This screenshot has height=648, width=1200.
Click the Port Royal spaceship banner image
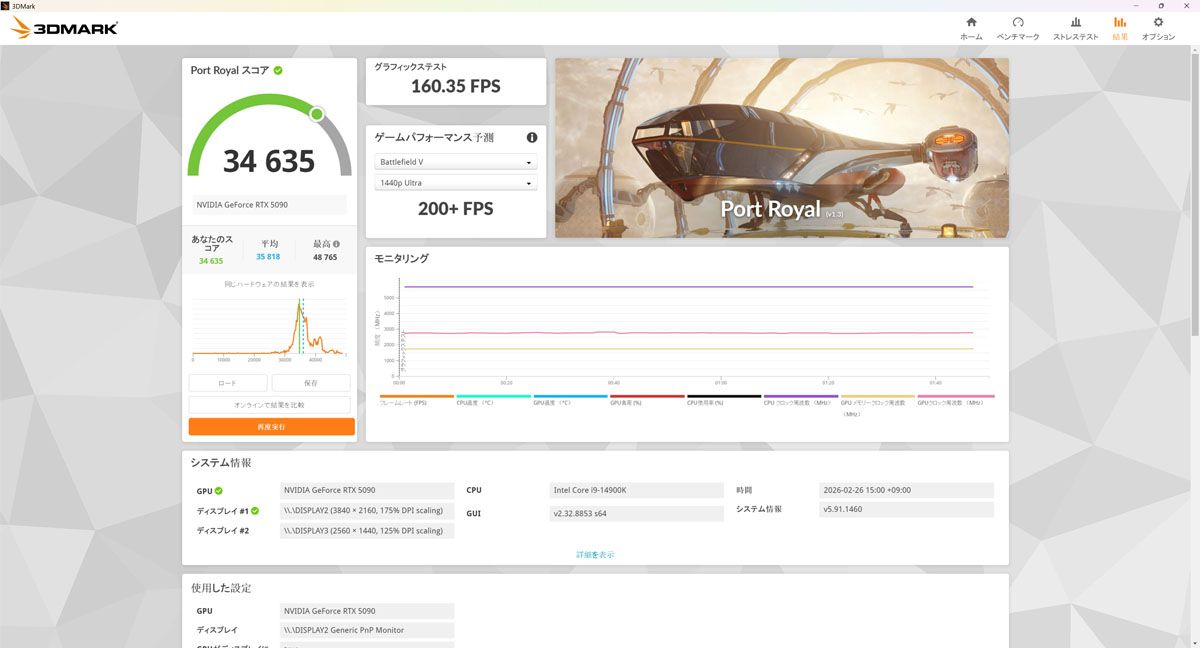click(x=781, y=147)
